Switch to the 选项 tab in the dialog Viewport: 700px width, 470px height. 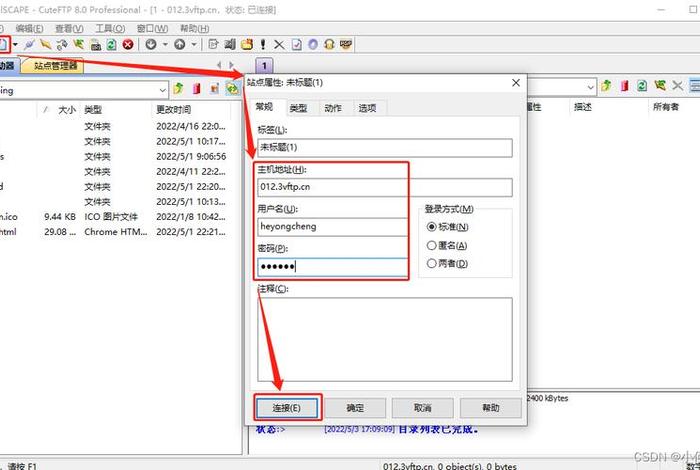[x=367, y=108]
